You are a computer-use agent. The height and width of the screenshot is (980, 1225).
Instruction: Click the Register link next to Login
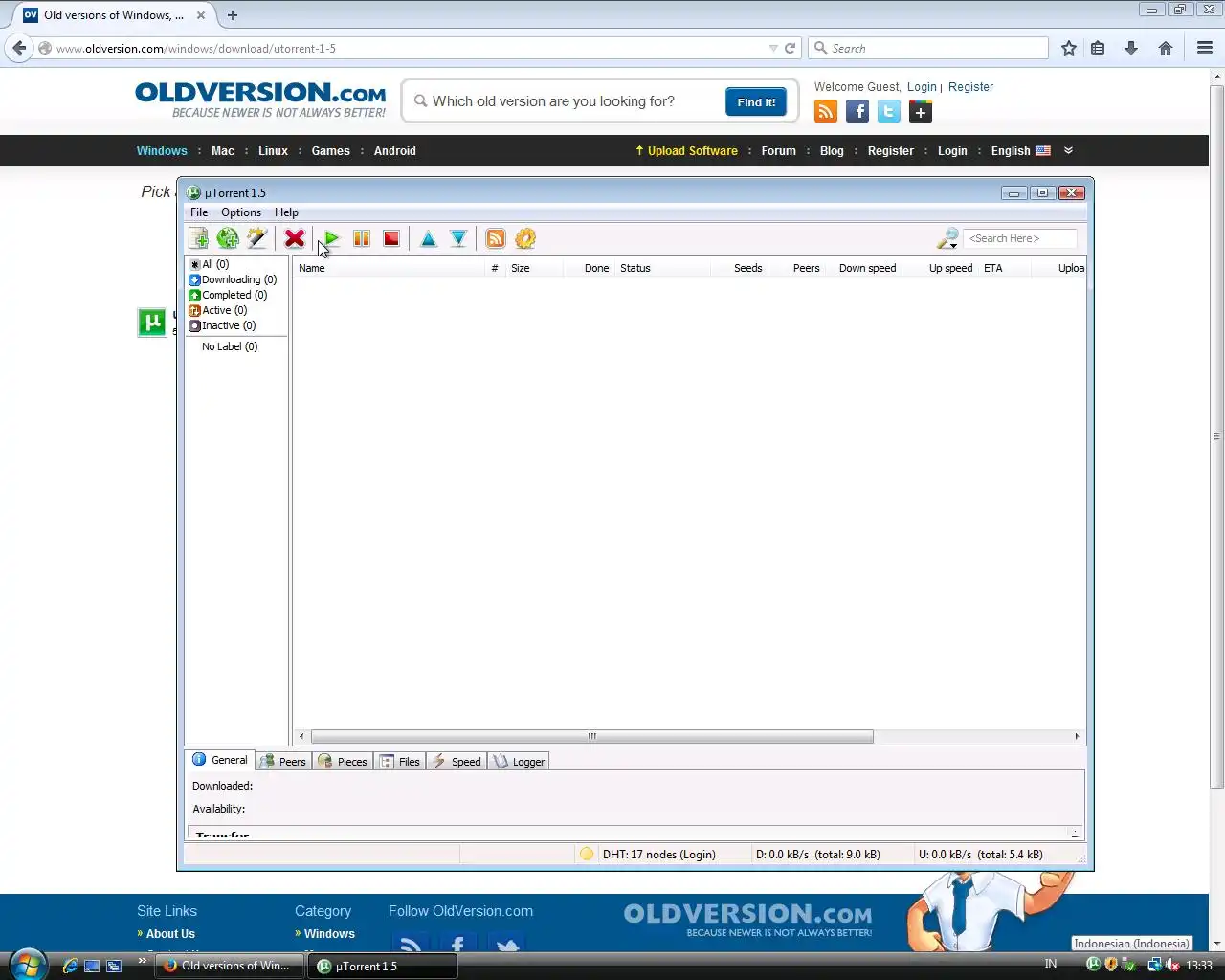[970, 86]
